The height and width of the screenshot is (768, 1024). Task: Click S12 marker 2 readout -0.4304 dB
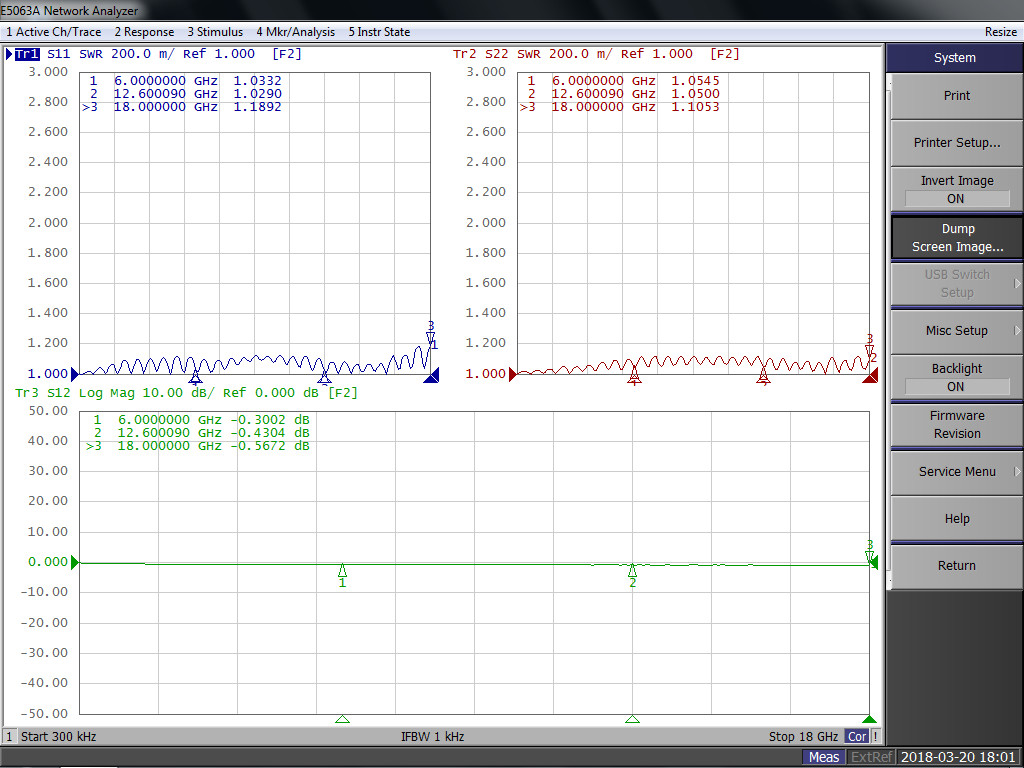(270, 433)
